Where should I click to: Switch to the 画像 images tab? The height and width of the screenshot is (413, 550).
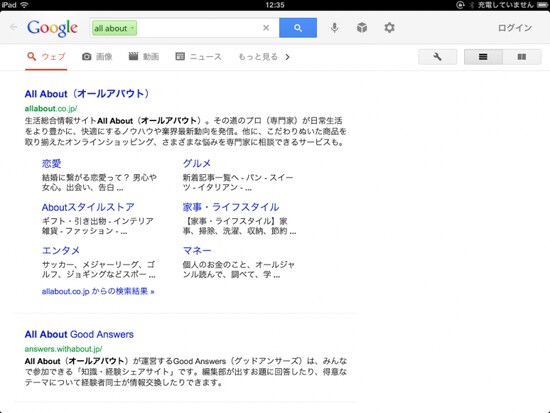97,57
